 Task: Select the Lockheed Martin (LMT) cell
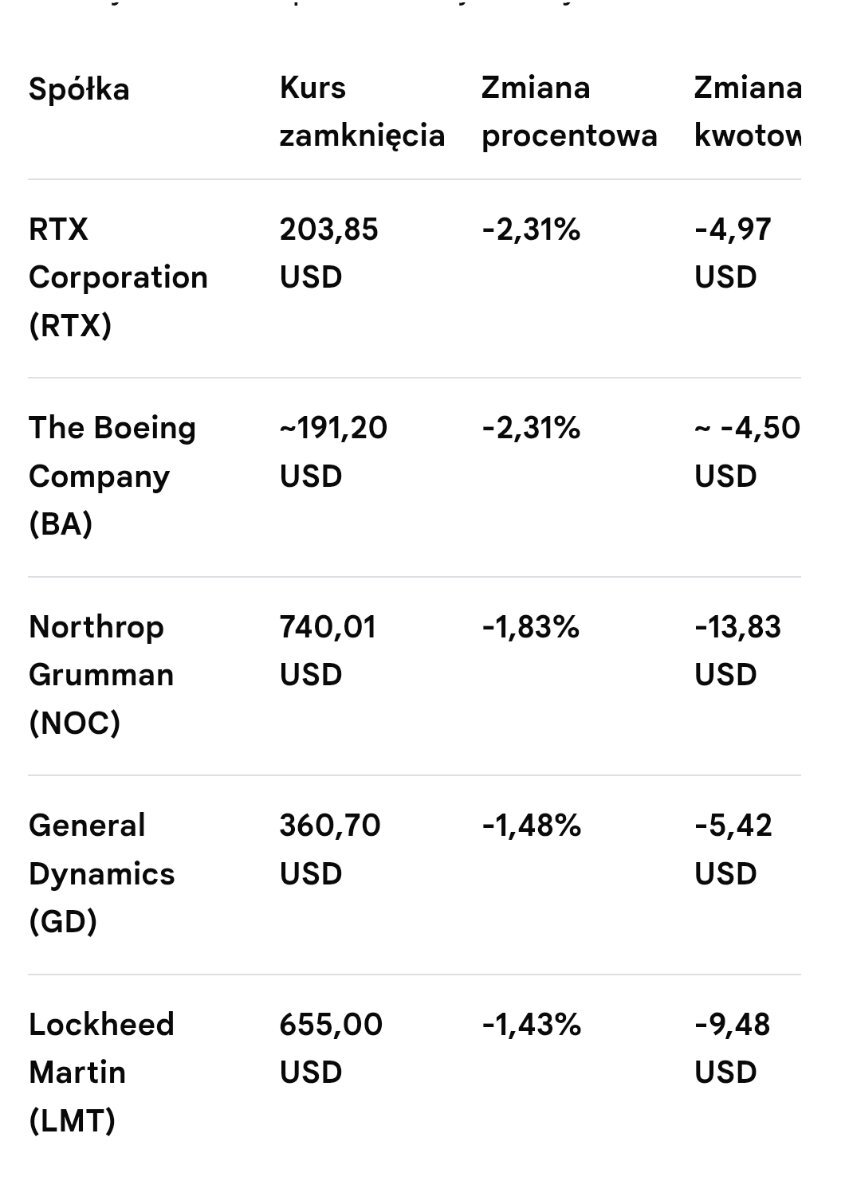click(101, 1072)
